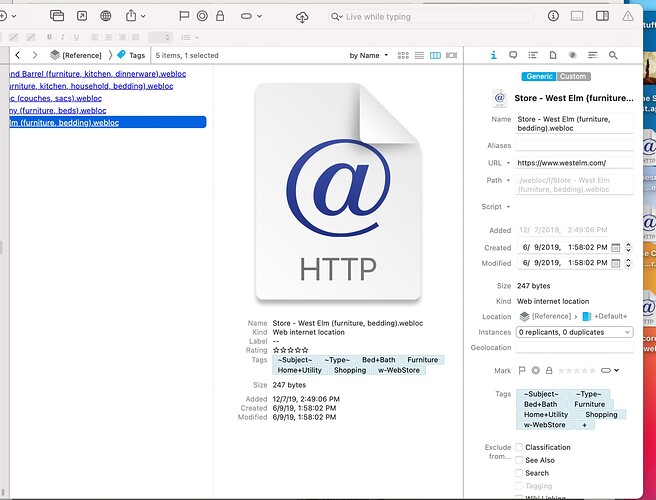Screen dimensions: 656x500
Task: Enable Exclude from Search checkbox
Action: click(x=519, y=473)
